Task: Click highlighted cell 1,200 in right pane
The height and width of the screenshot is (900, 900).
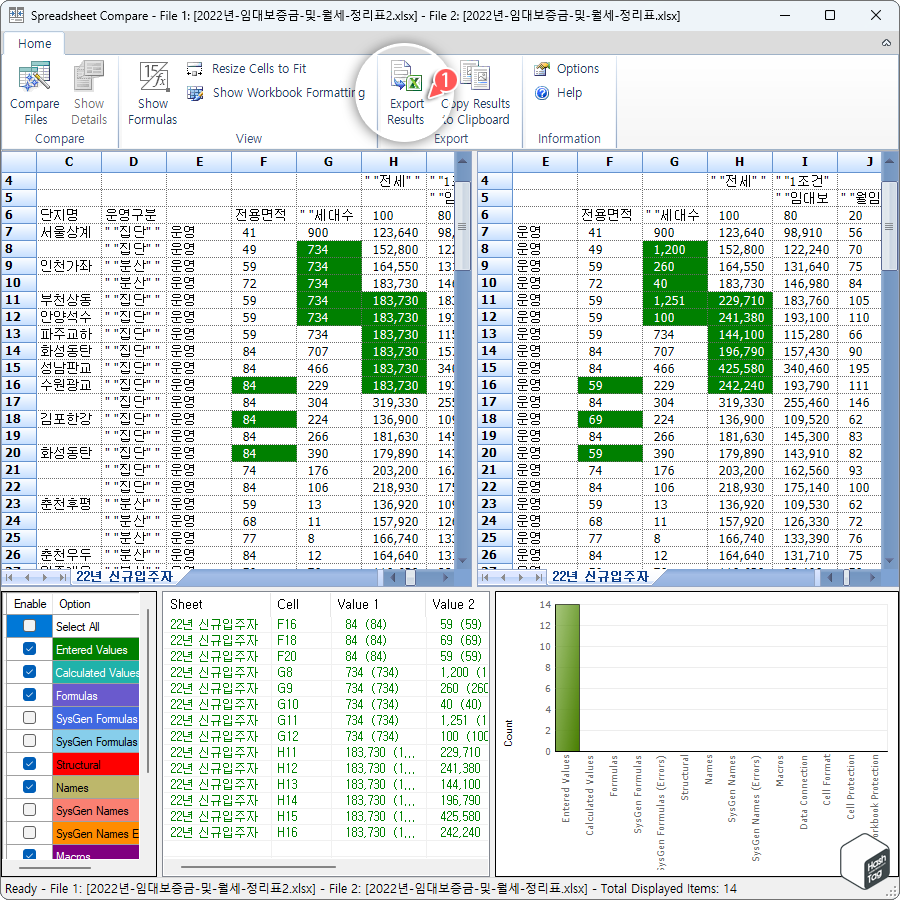Action: tap(674, 250)
